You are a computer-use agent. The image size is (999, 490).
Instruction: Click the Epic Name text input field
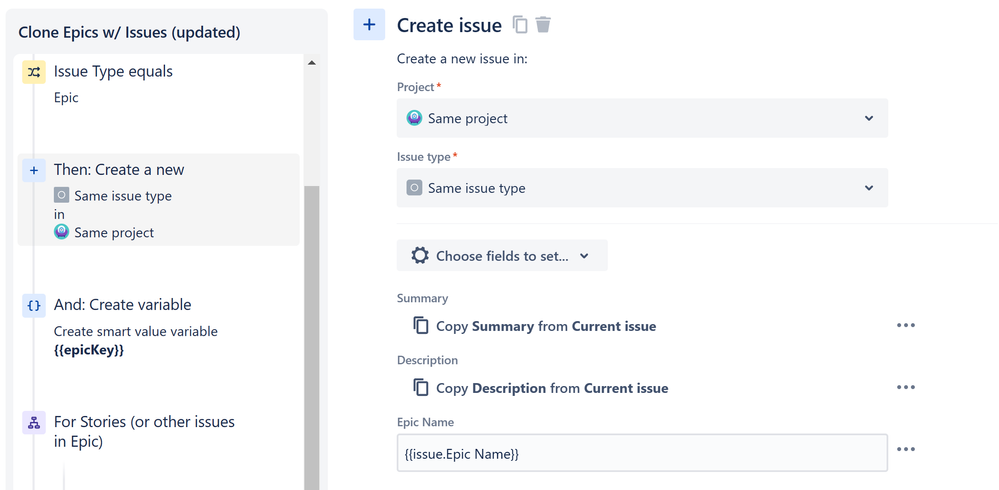pos(642,453)
